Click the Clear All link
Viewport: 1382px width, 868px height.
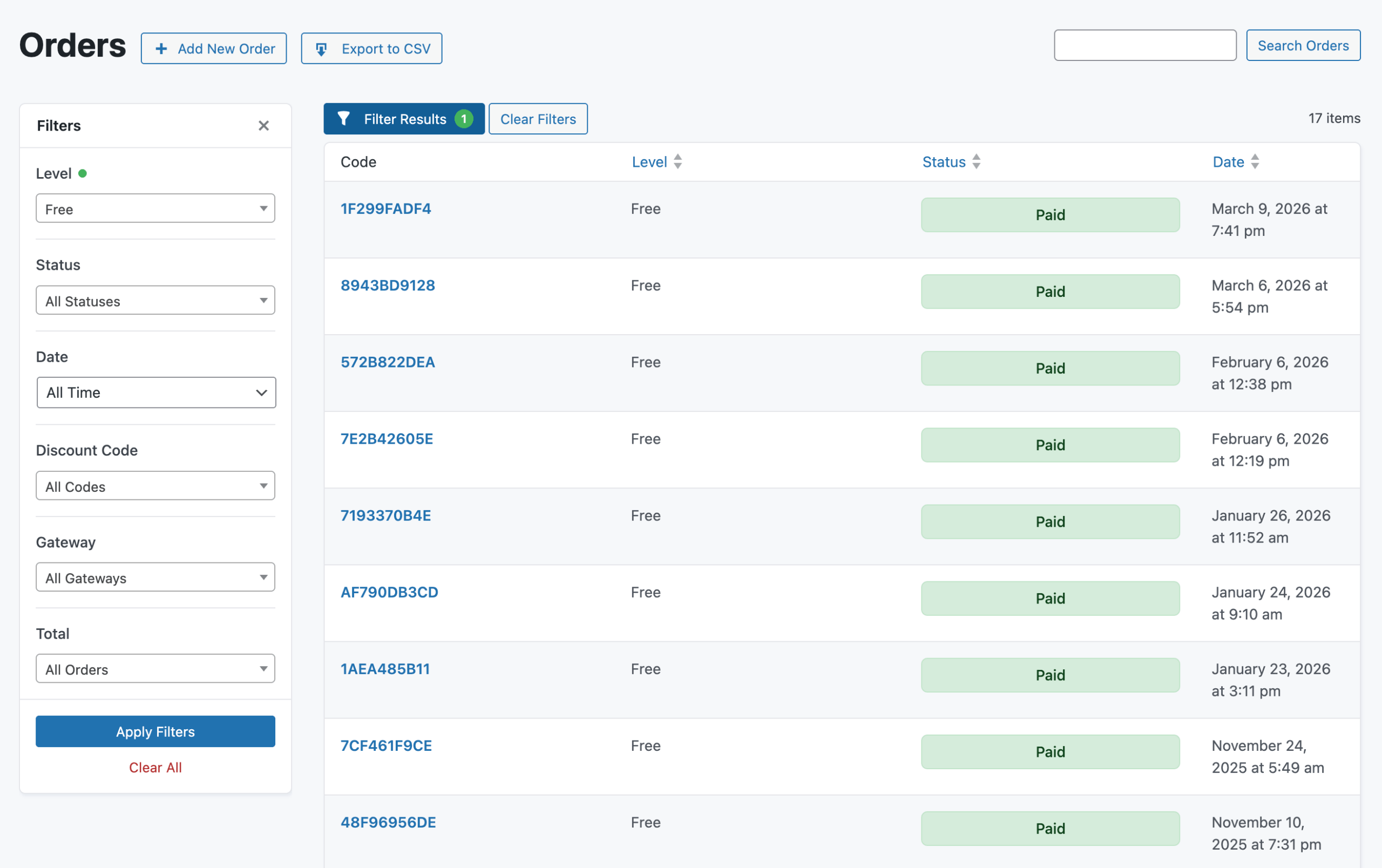click(155, 767)
